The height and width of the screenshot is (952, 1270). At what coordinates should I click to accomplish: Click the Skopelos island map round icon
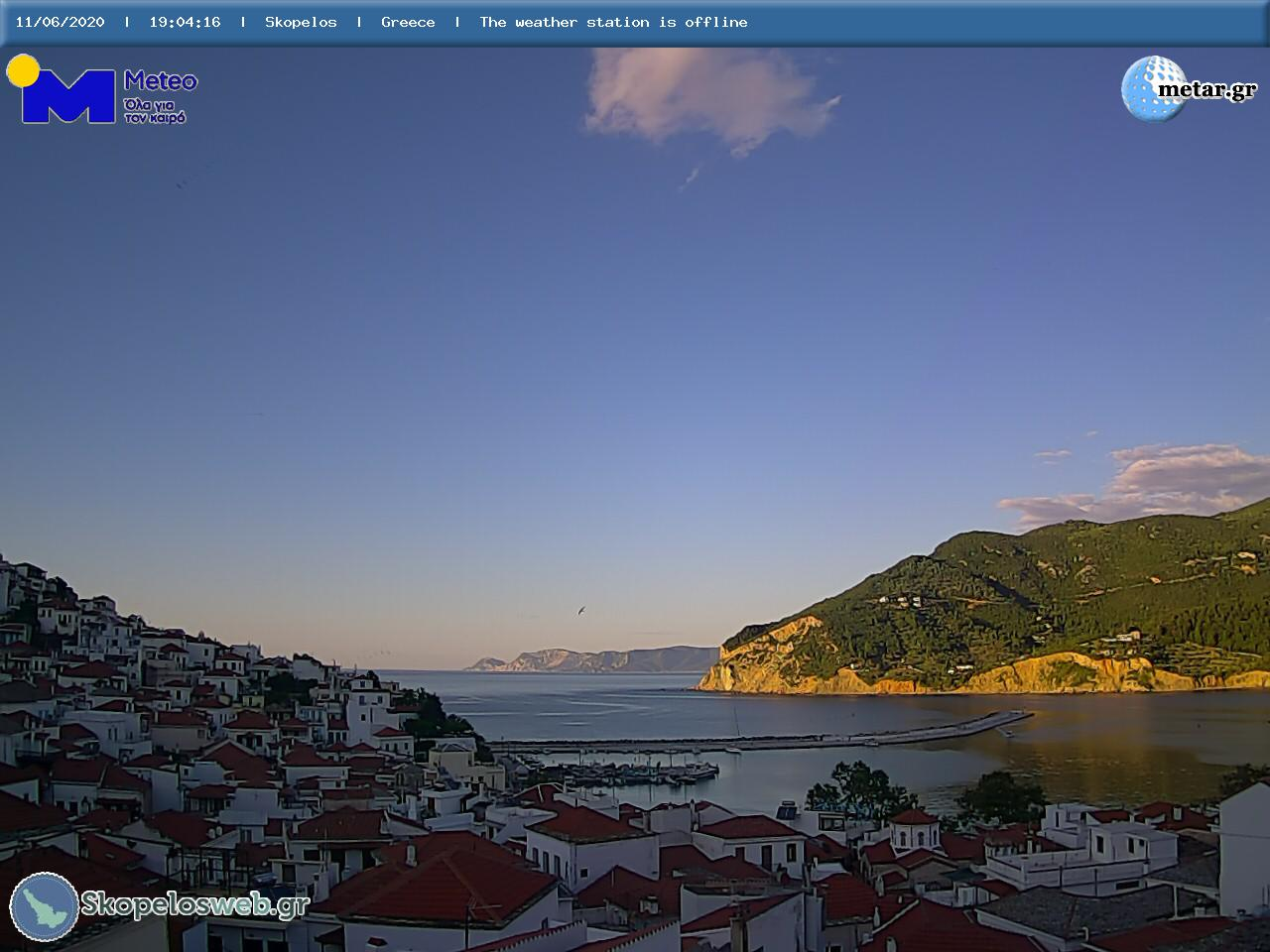click(45, 906)
